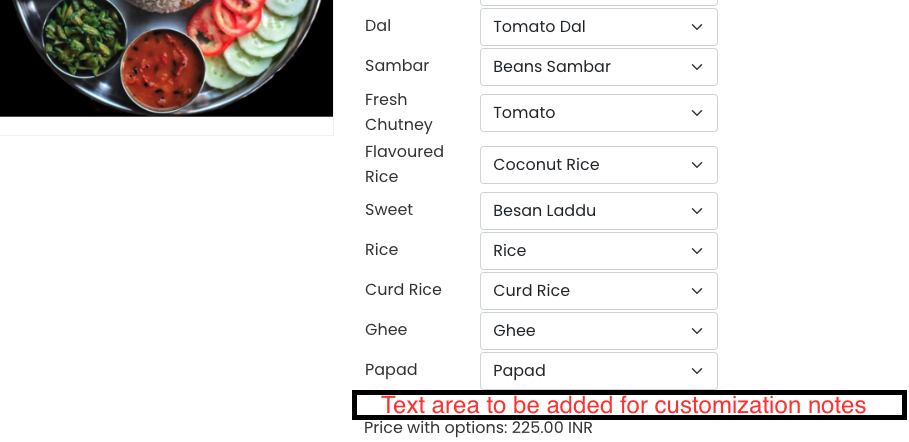The height and width of the screenshot is (442, 909).
Task: Click the chevron icon on Besan Laddu dropdown
Action: 697,211
